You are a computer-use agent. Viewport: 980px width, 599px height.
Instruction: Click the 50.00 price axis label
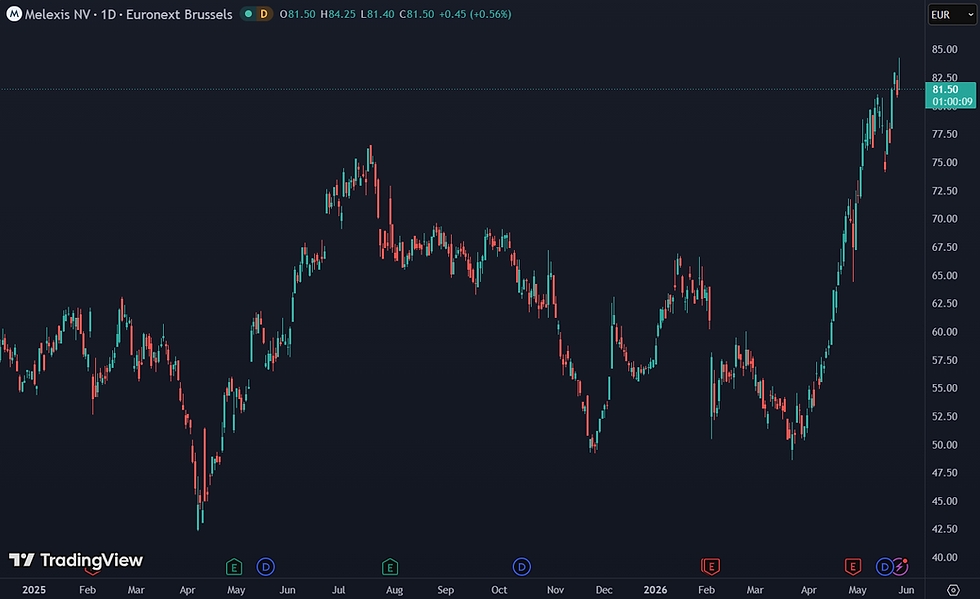(944, 445)
